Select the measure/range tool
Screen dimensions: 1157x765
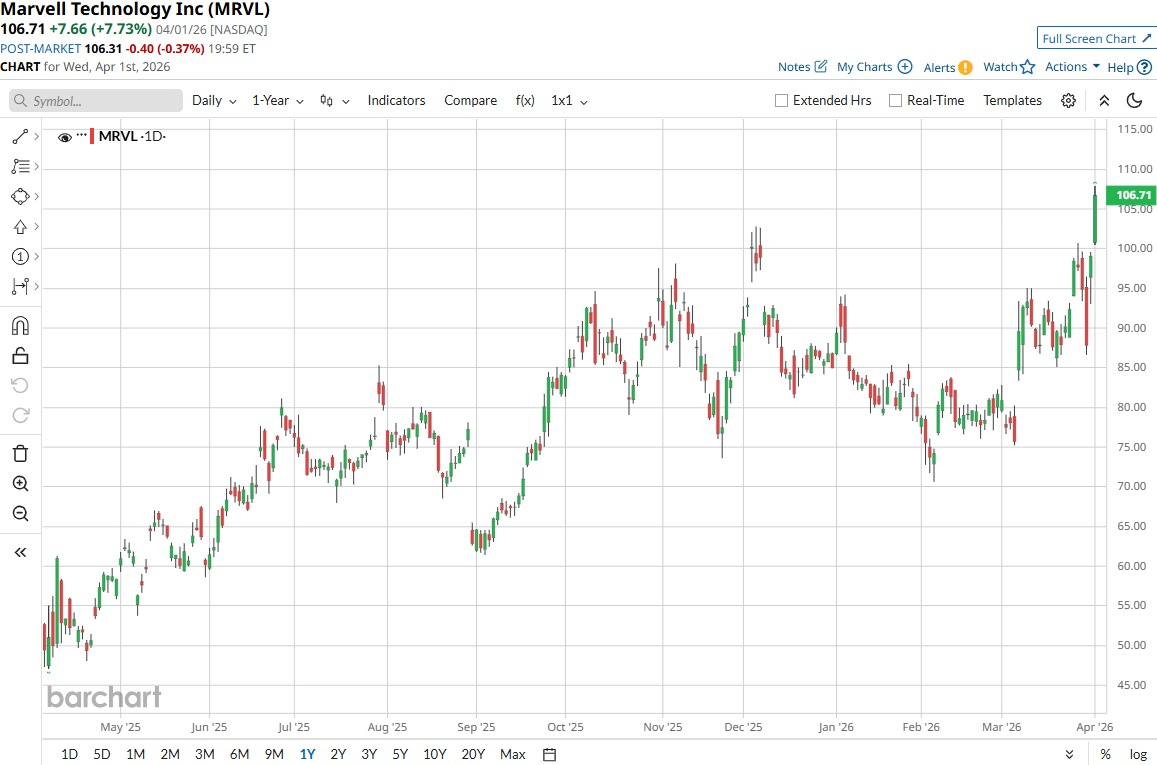20,286
